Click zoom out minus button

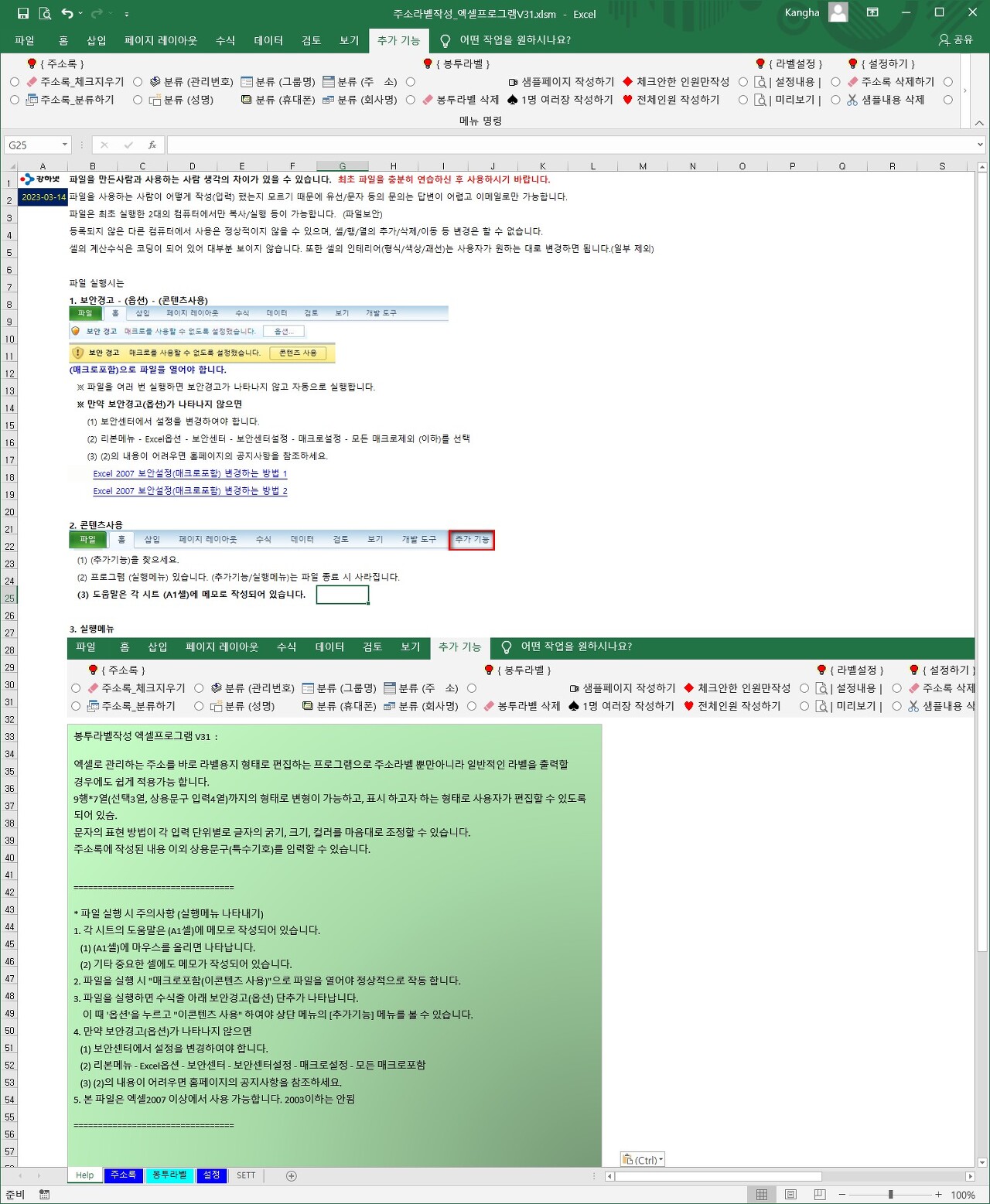point(842,1195)
